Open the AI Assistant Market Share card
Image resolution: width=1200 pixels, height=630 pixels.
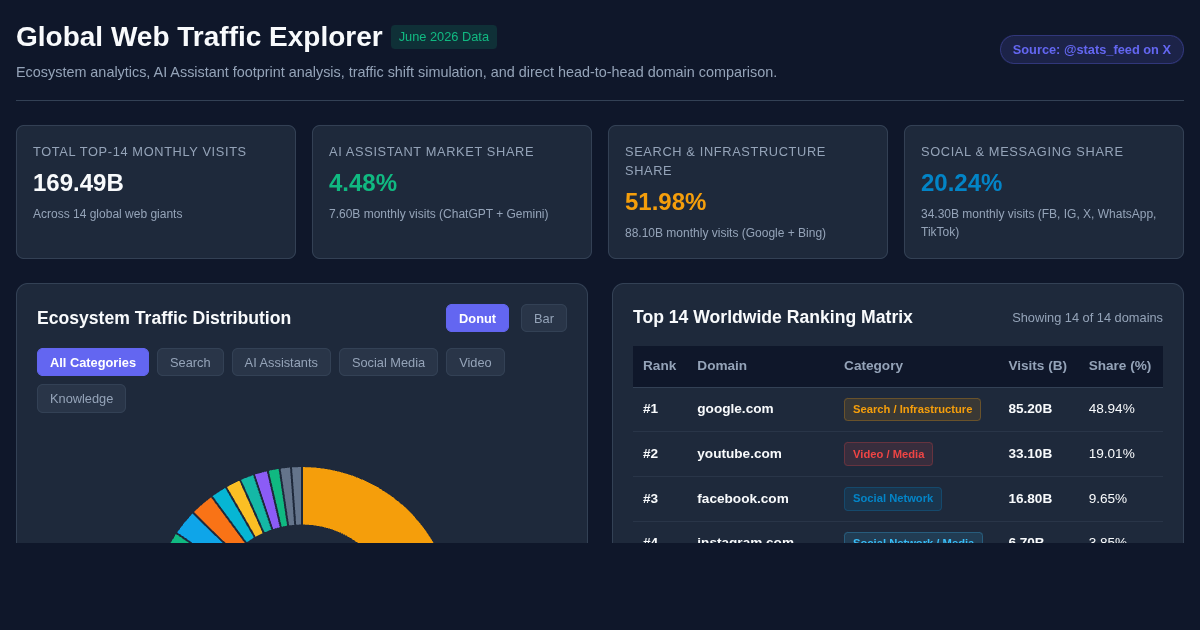[x=452, y=192]
